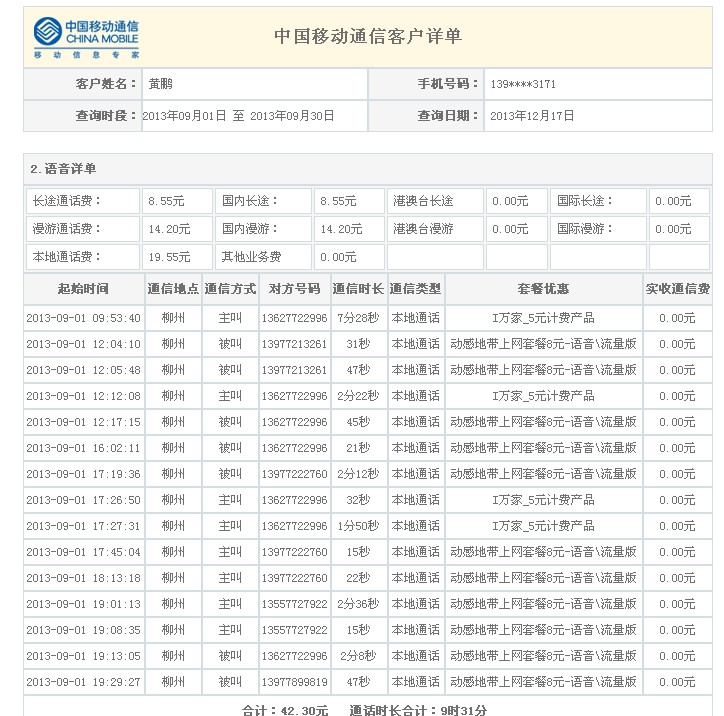Click section heading 2.语音详单
The image size is (724, 716).
coord(63,169)
